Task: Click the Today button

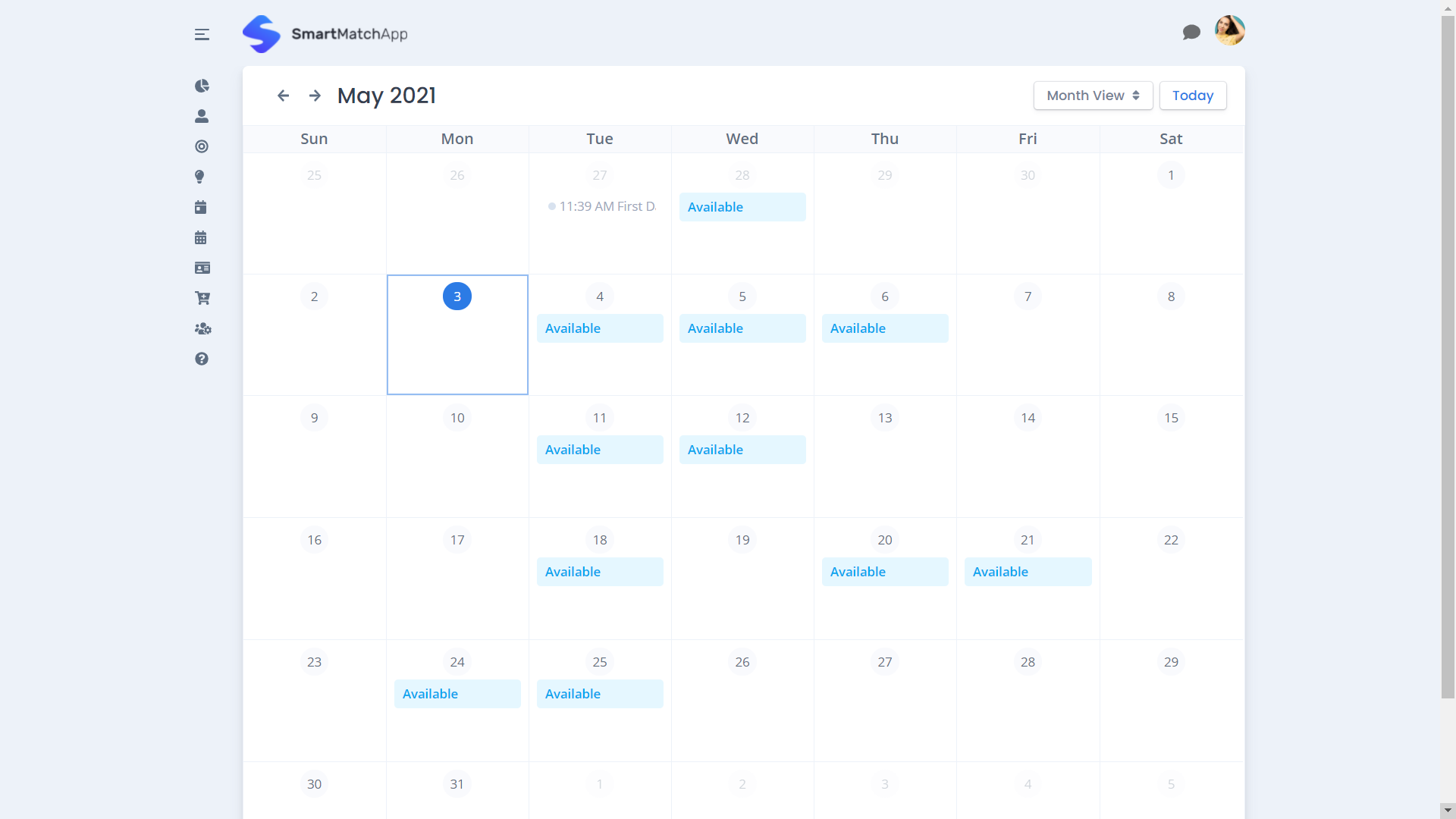Action: 1192,96
